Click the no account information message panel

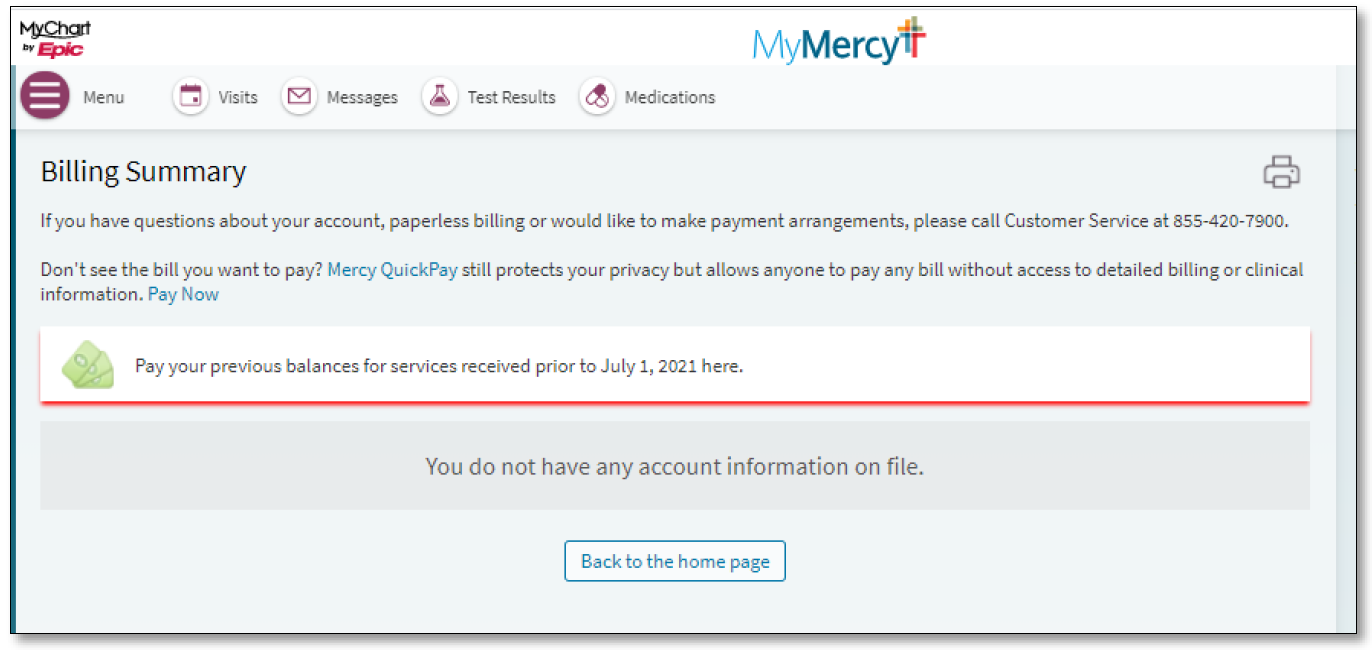click(x=675, y=466)
